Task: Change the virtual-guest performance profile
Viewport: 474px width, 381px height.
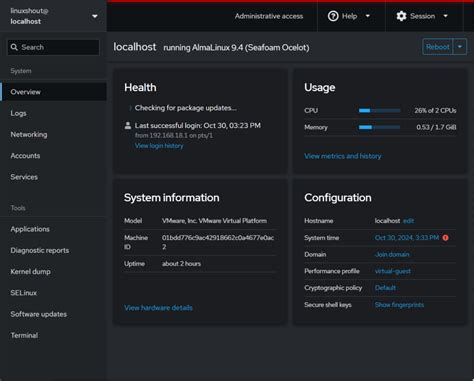Action: tap(393, 271)
